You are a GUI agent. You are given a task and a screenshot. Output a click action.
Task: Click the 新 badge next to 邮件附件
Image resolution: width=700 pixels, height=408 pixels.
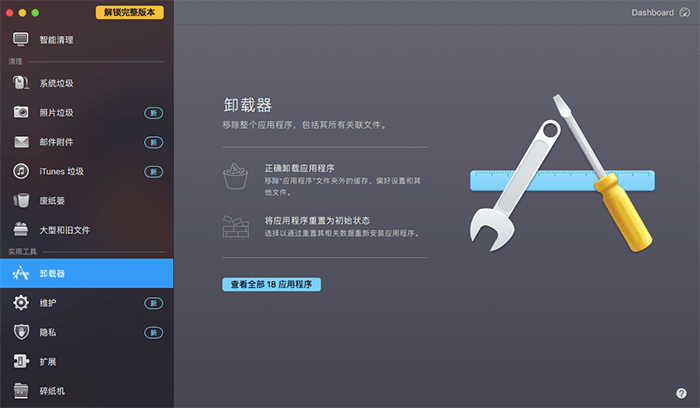pos(154,142)
